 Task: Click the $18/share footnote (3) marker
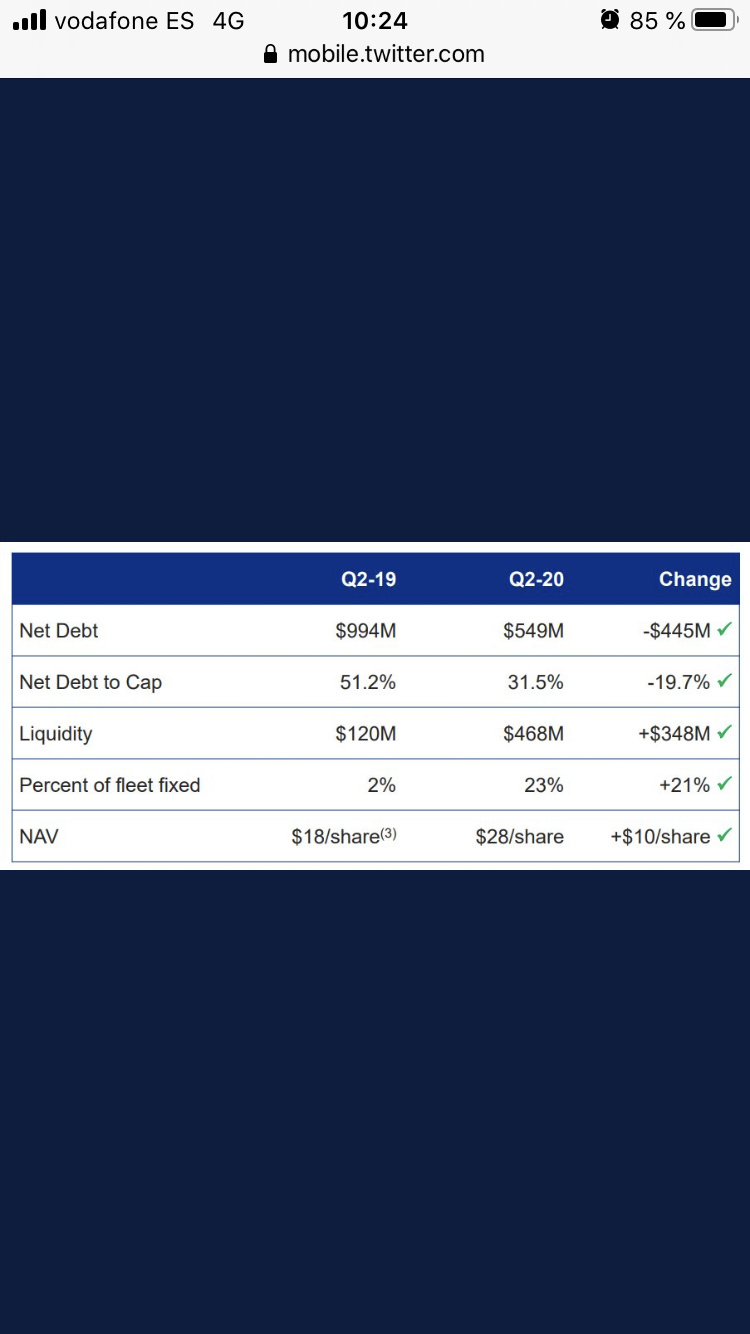(388, 833)
